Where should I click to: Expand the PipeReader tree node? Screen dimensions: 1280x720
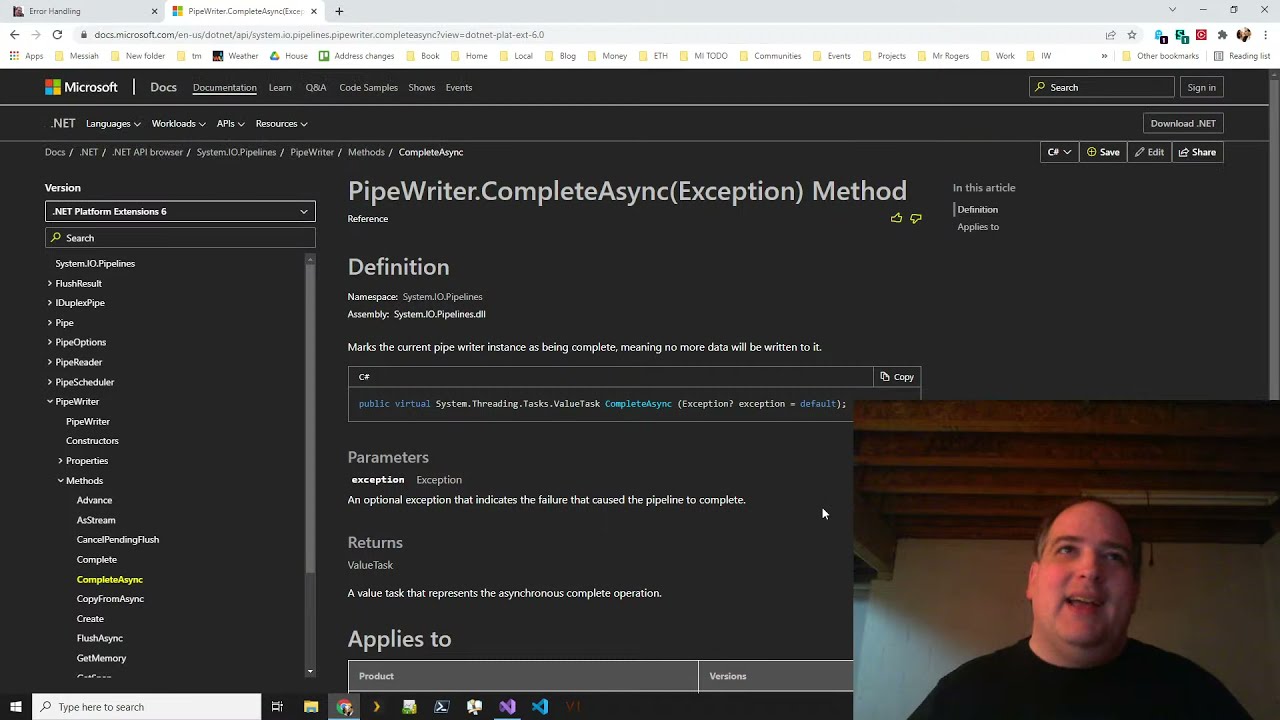[49, 362]
